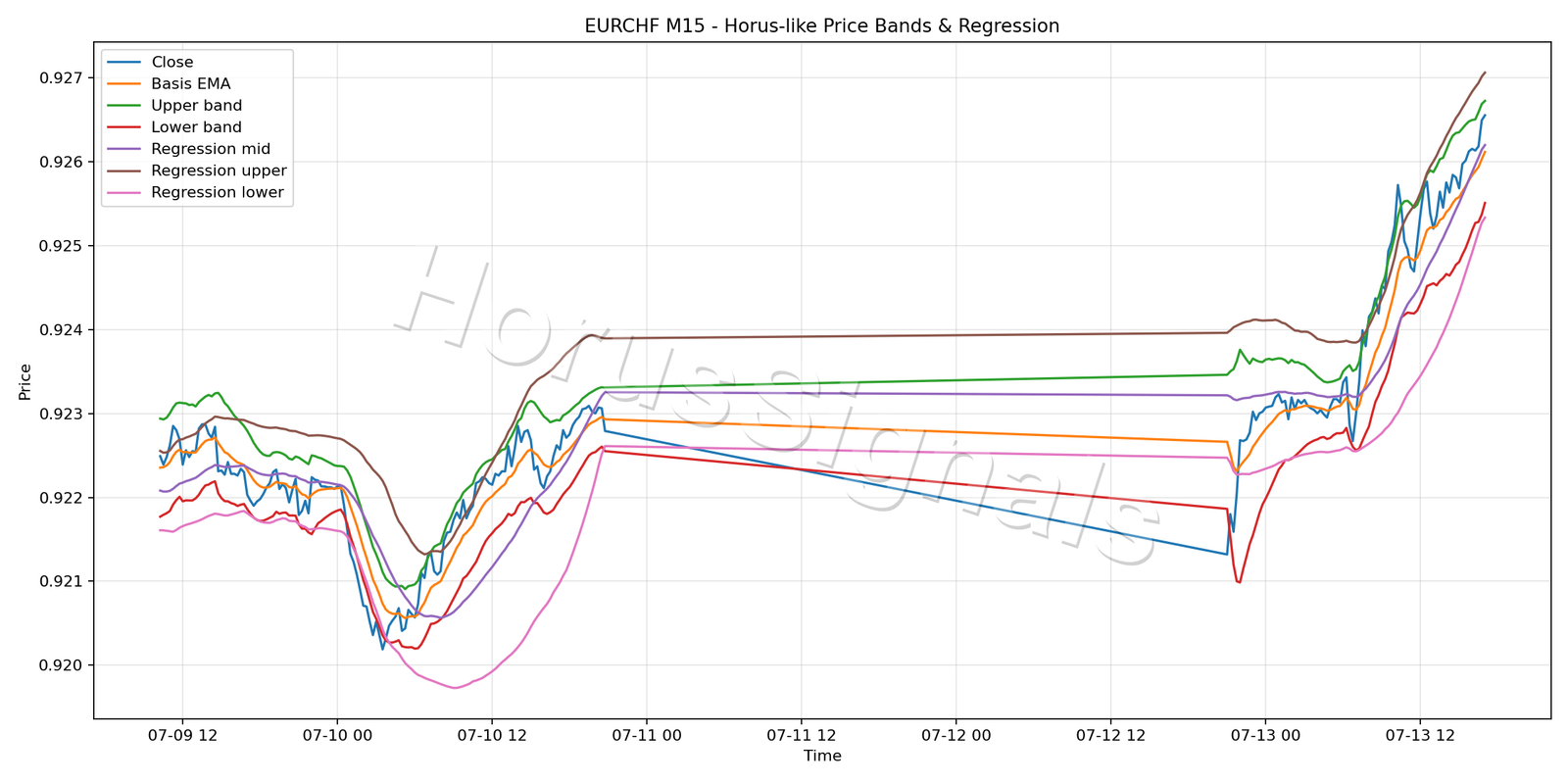The image size is (1568, 784).
Task: Click the blue line swatch beside Close
Action: pyautogui.click(x=124, y=62)
